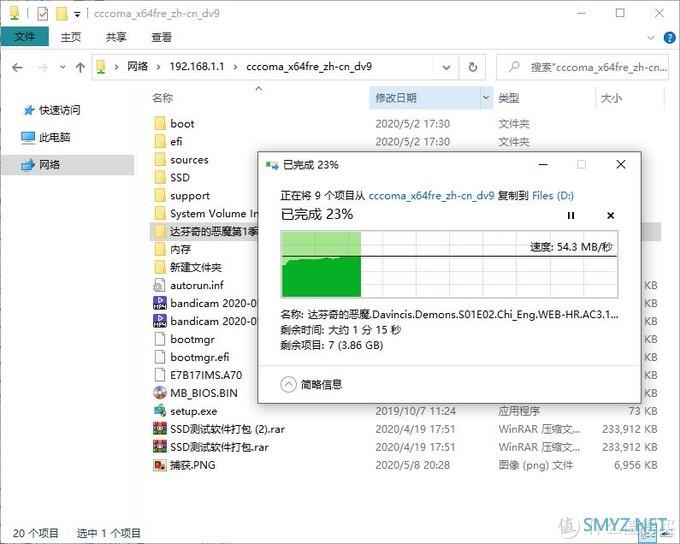Screen dimensions: 680x544
Task: Click the 6,956 KB size value
Action: [636, 465]
